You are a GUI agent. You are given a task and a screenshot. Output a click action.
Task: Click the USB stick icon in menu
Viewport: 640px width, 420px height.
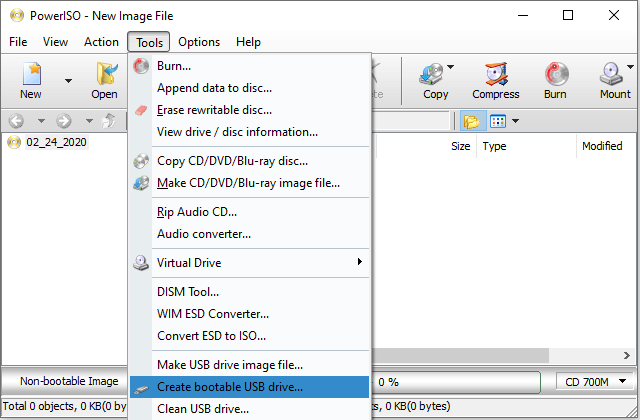141,390
